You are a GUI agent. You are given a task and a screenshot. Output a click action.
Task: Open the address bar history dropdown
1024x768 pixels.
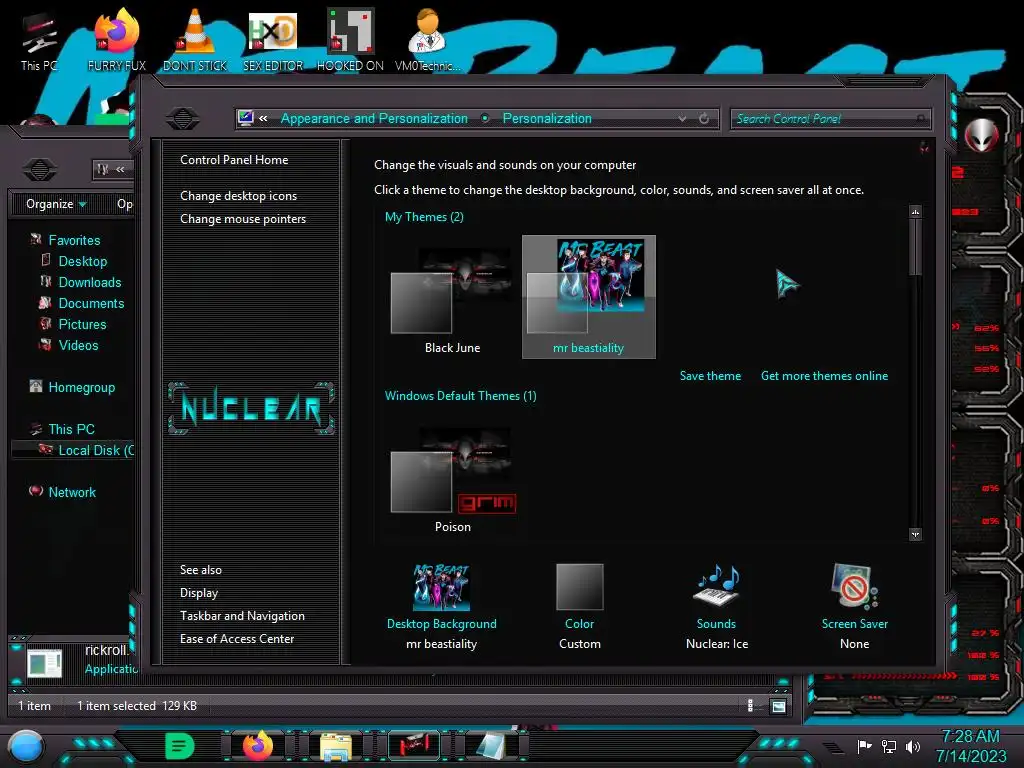[x=682, y=119]
